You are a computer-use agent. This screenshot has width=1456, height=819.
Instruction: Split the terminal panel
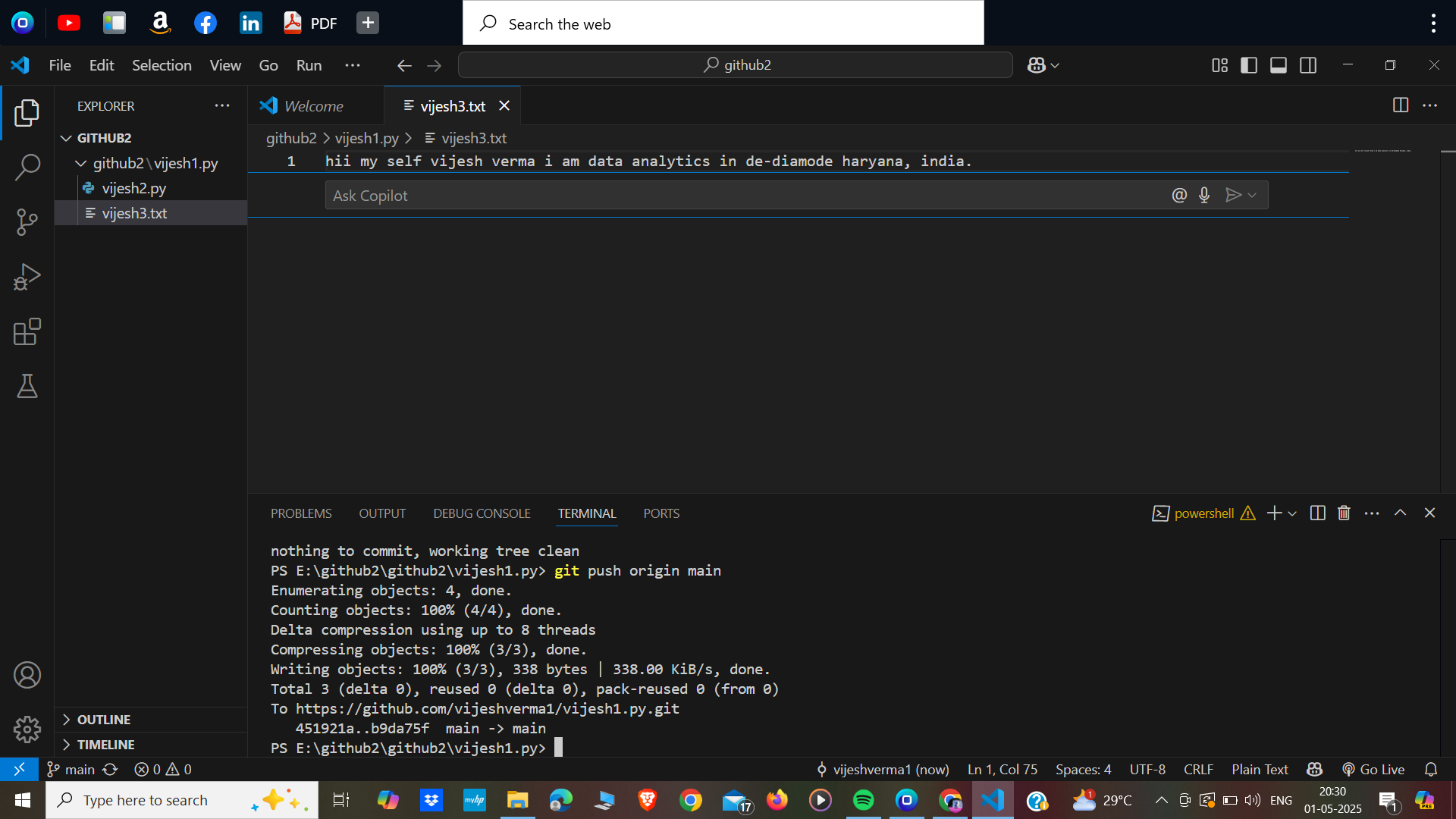1318,513
